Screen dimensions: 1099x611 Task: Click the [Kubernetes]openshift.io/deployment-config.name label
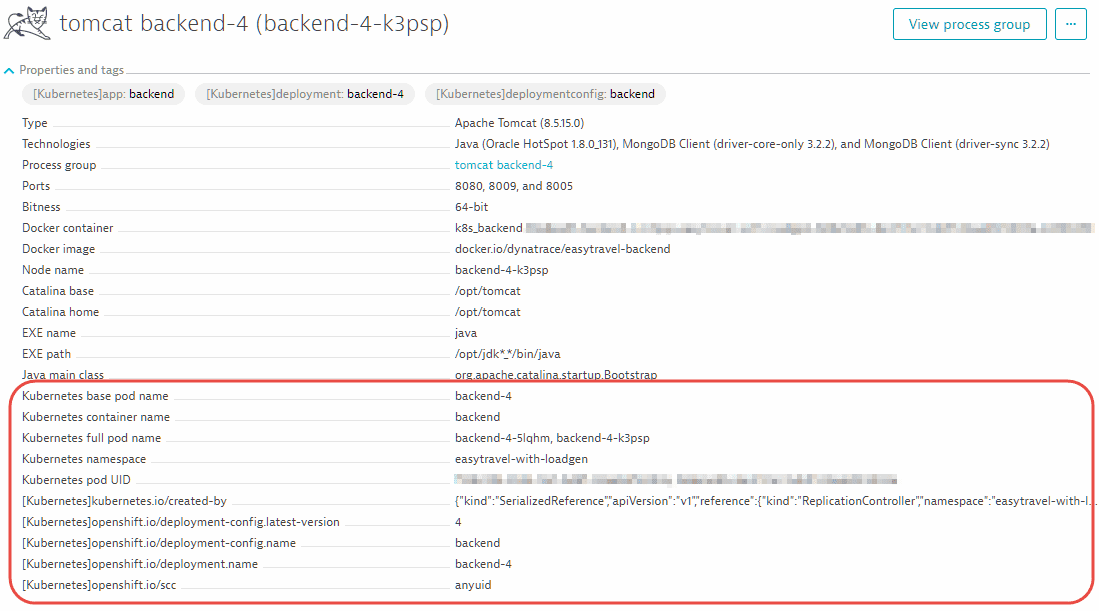pyautogui.click(x=158, y=543)
